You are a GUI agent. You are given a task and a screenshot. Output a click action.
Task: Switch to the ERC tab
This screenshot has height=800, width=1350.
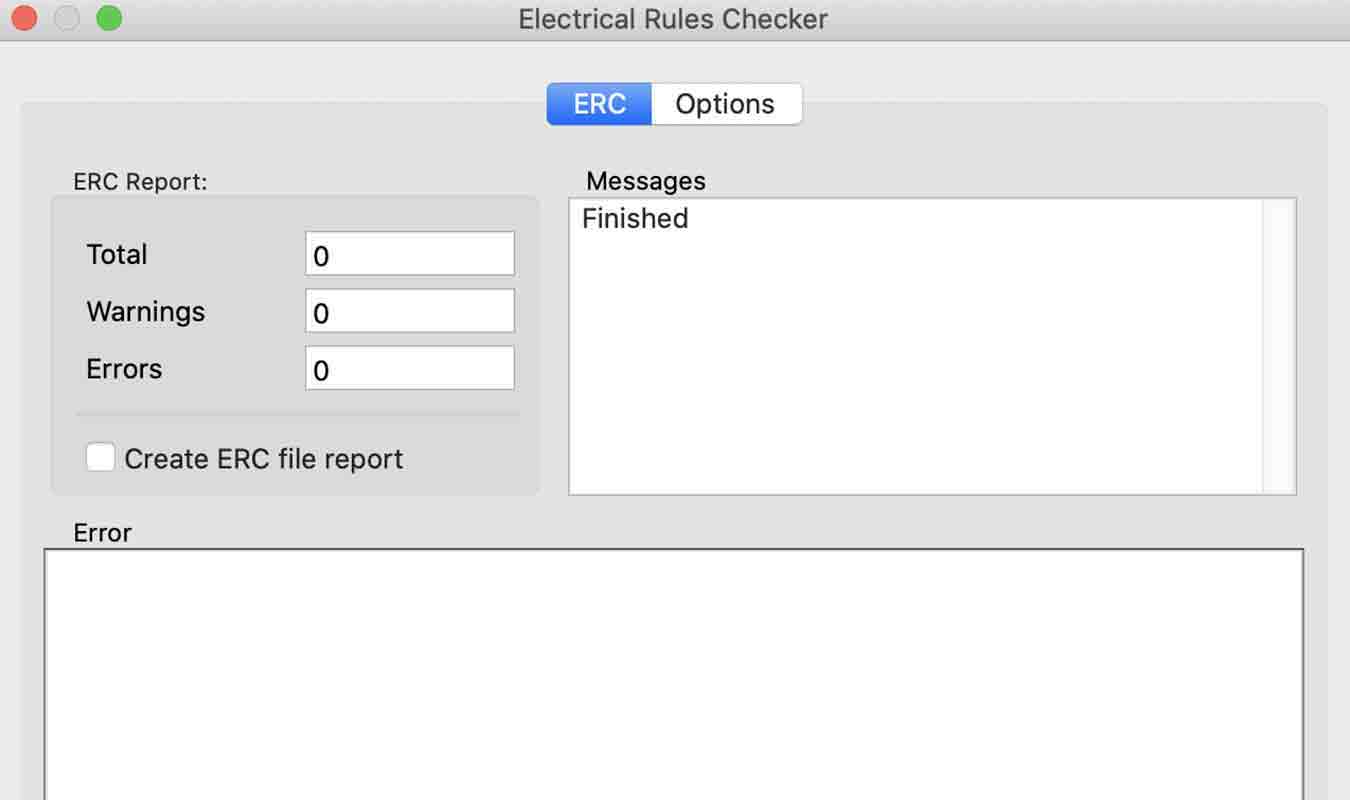pos(599,104)
